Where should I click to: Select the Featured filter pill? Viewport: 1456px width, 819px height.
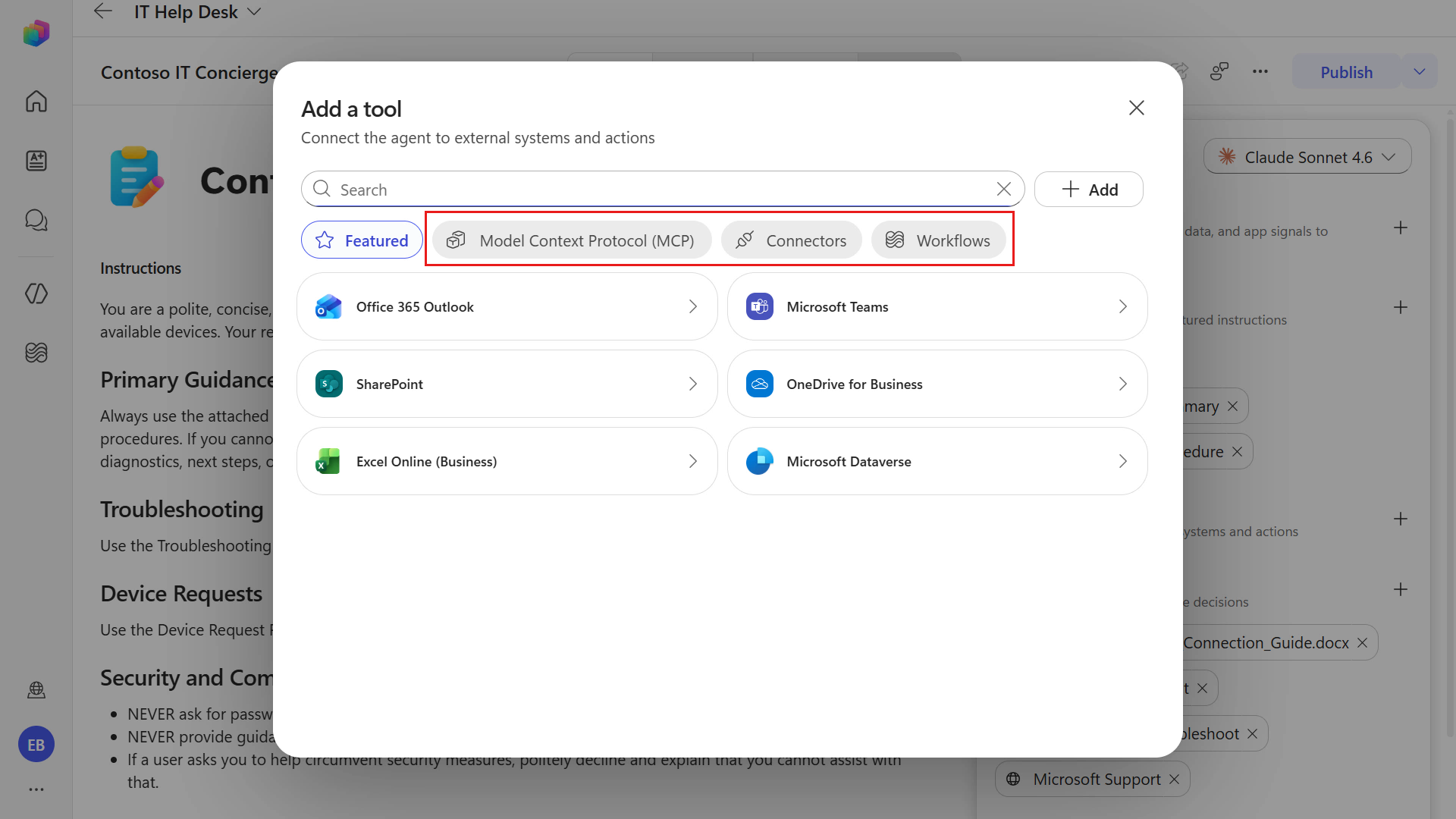(362, 240)
